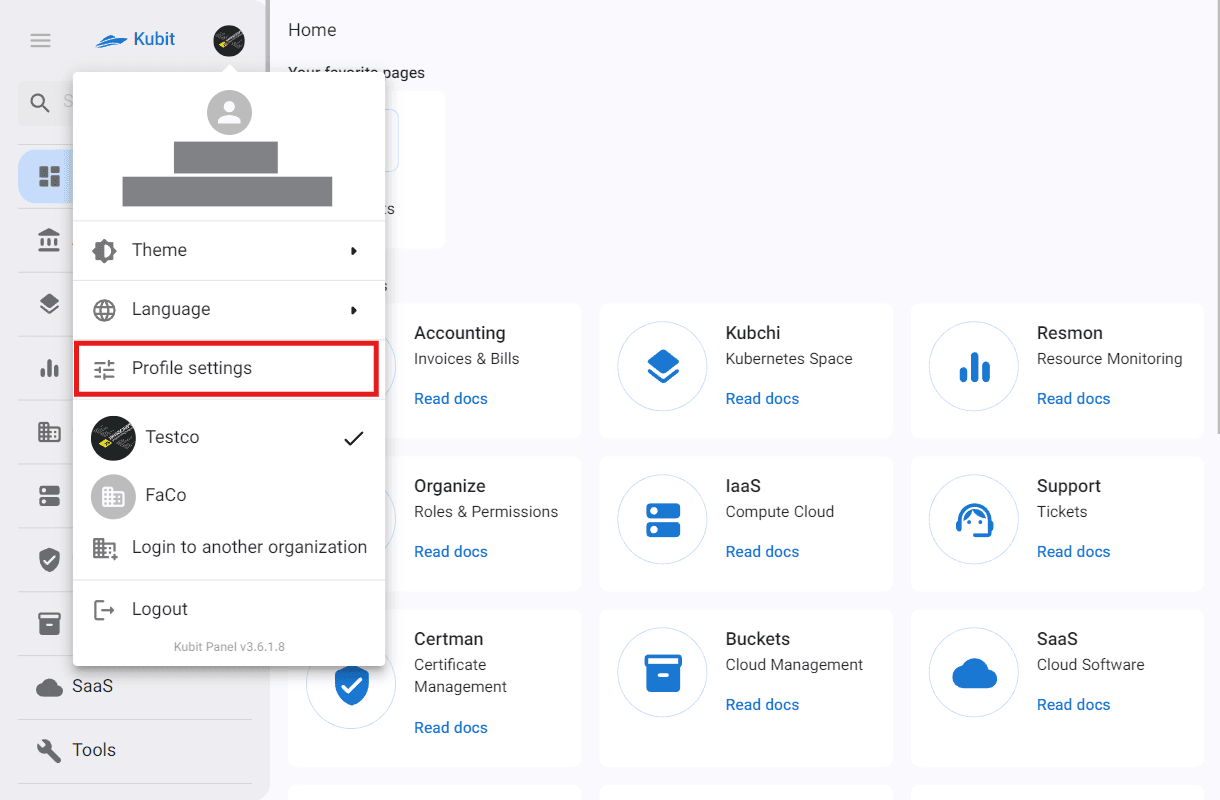The width and height of the screenshot is (1220, 800).
Task: Choose Login to another organization
Action: (x=229, y=548)
